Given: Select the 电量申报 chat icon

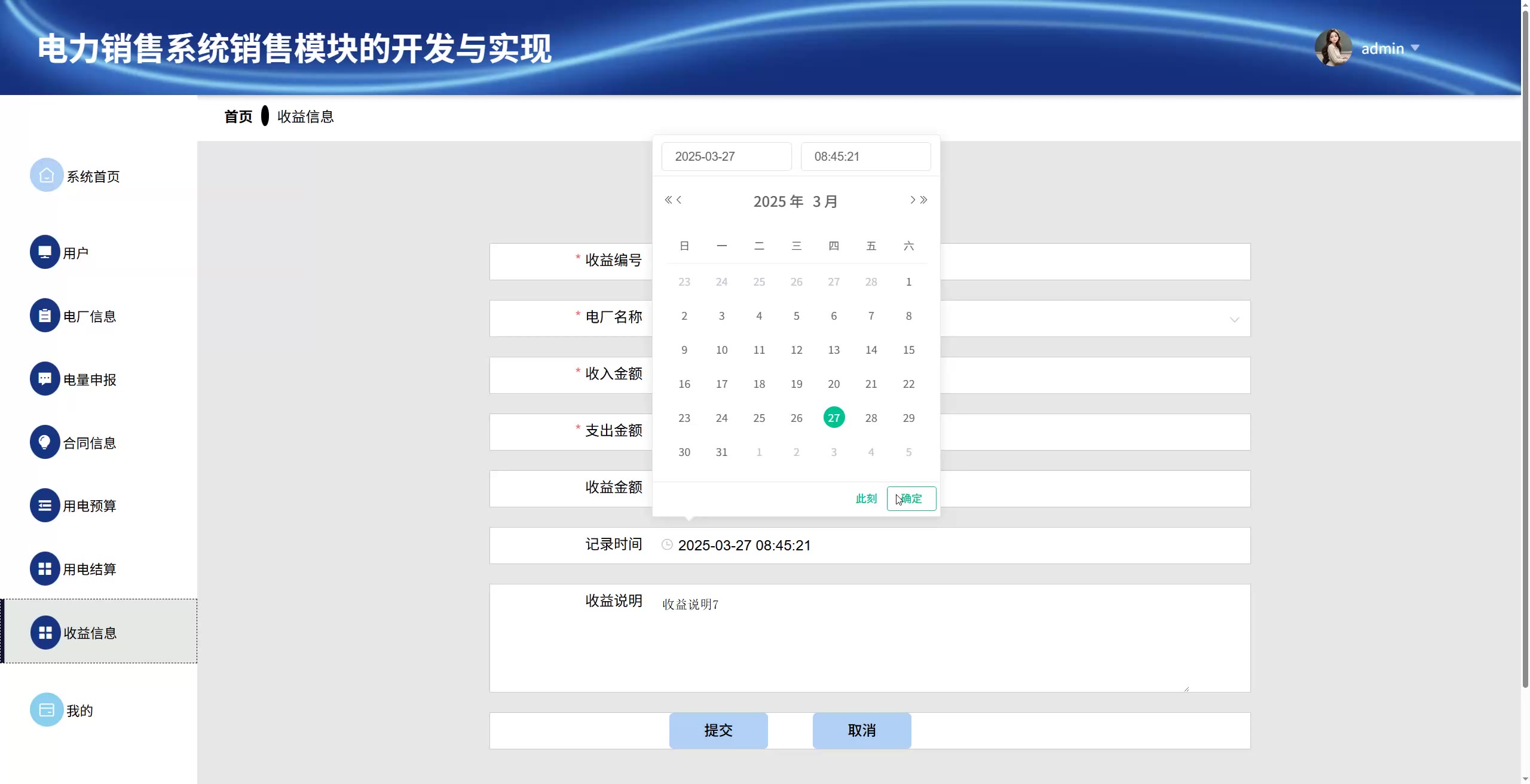Looking at the screenshot, I should point(45,379).
